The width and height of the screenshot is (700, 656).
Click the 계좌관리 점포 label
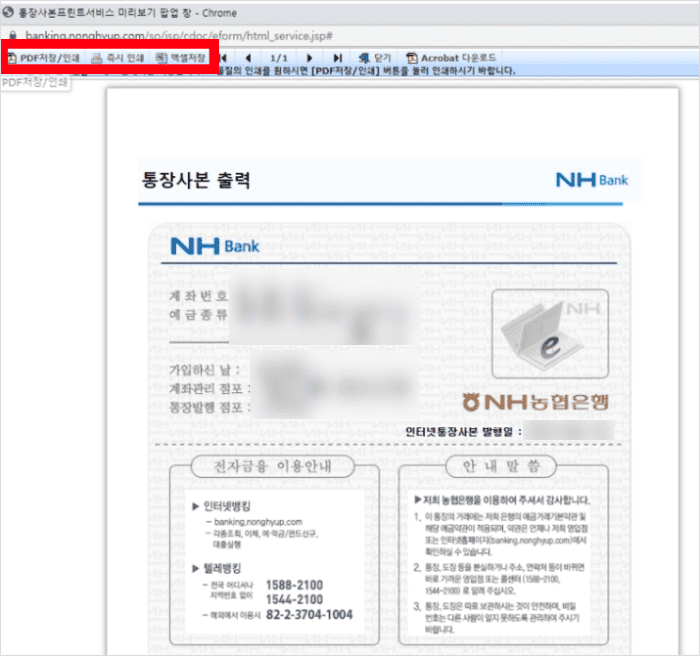[209, 389]
